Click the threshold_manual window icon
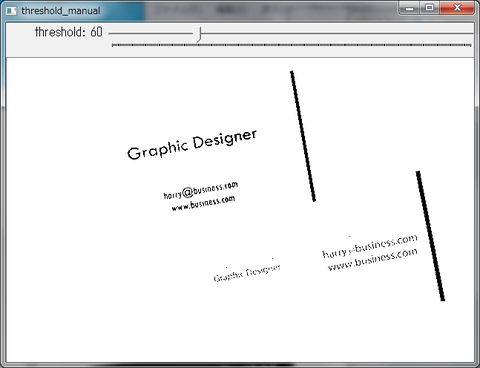 pos(11,11)
